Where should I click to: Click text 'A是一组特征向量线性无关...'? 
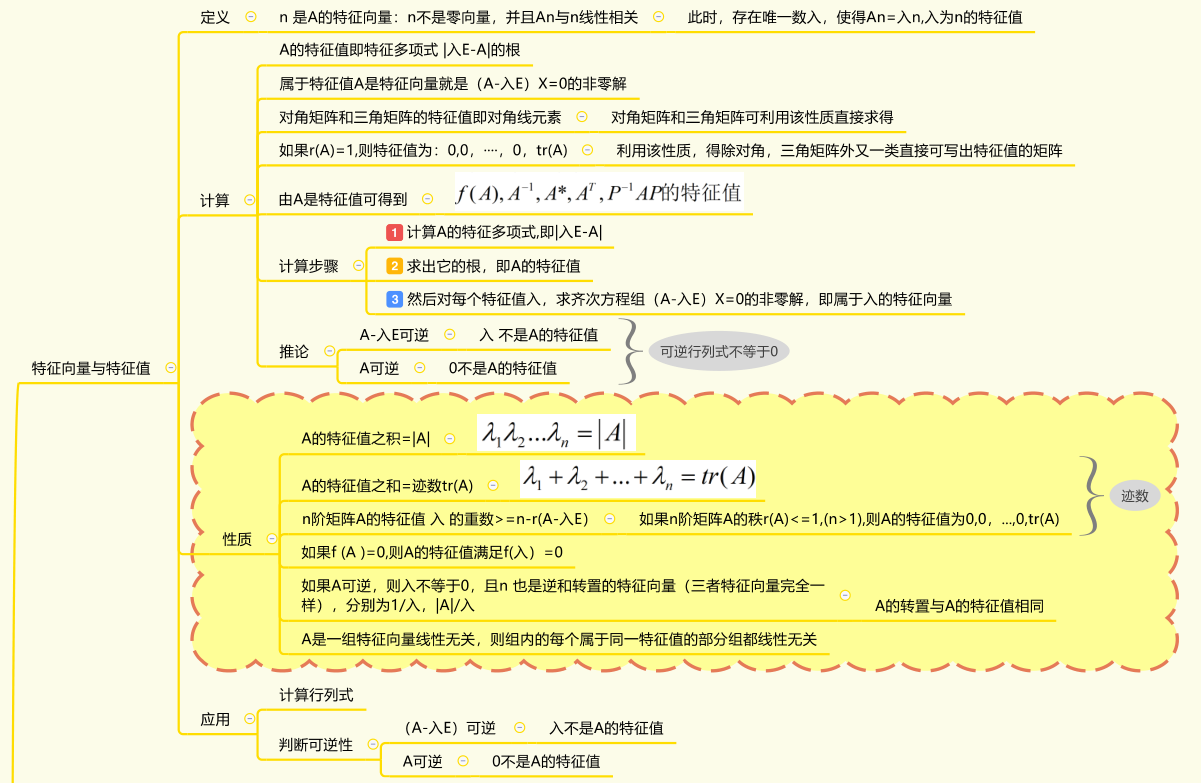[559, 639]
